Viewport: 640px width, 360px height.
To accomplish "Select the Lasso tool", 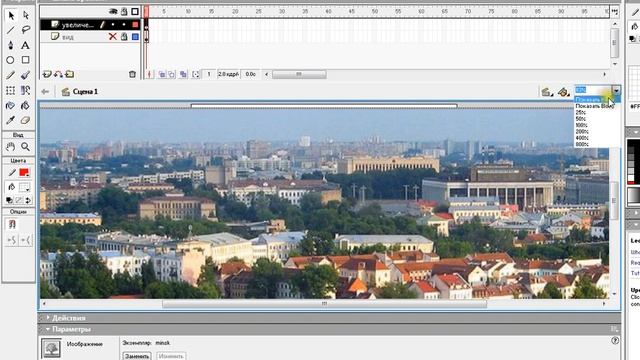I will pyautogui.click(x=26, y=30).
